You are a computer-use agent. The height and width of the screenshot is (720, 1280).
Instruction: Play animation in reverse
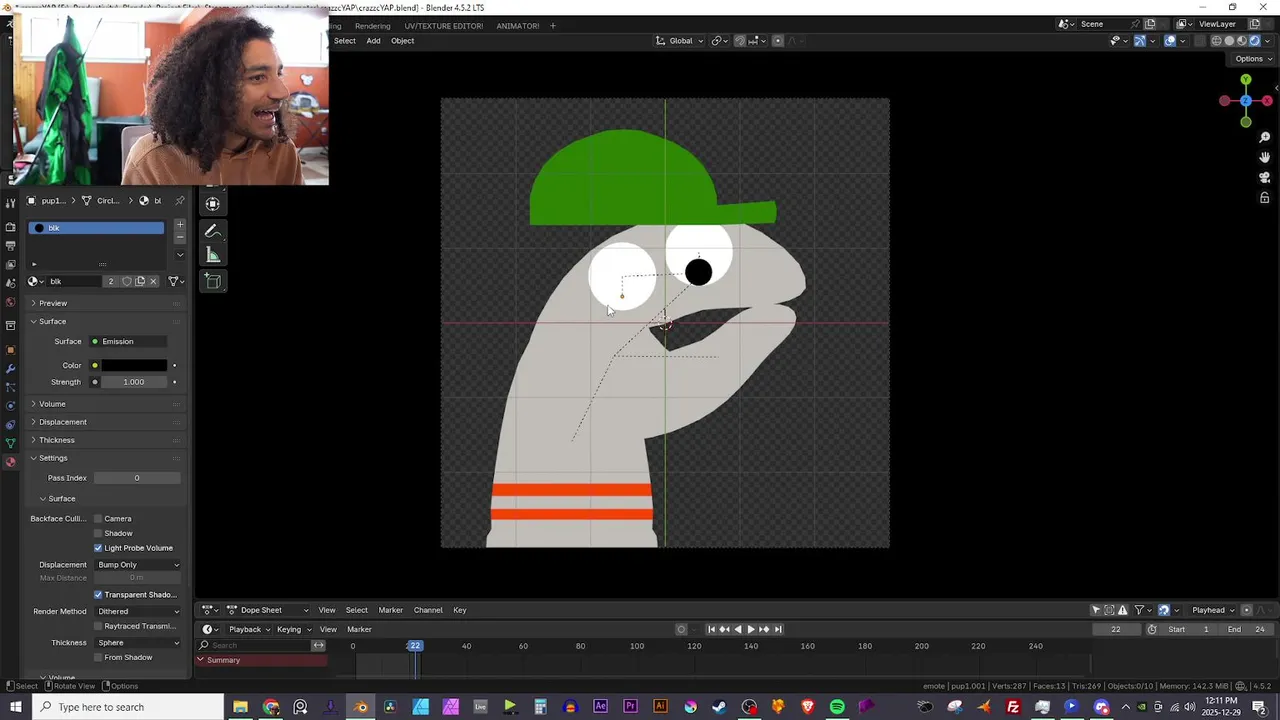coord(738,629)
